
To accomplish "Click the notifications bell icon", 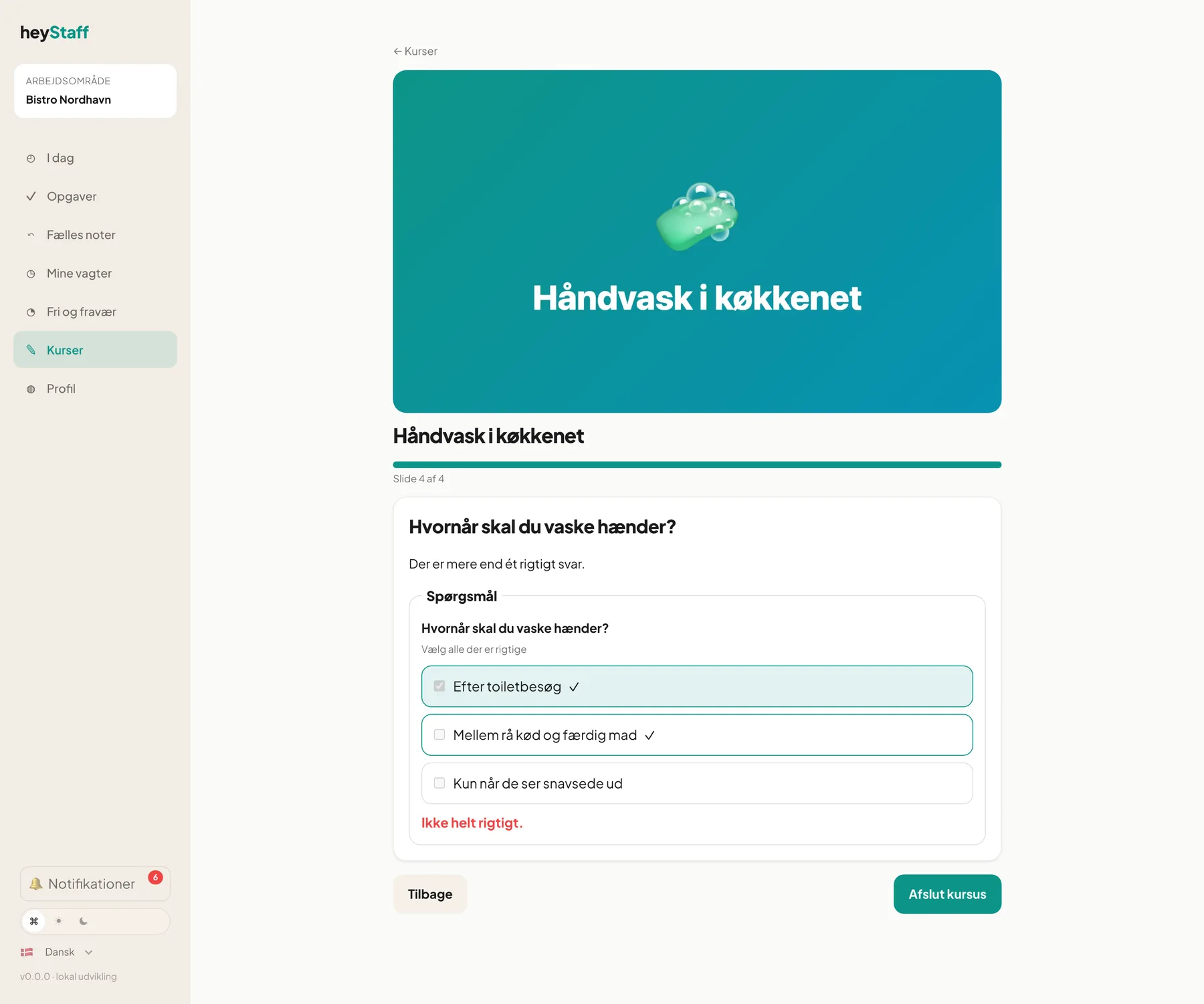I will (x=36, y=884).
